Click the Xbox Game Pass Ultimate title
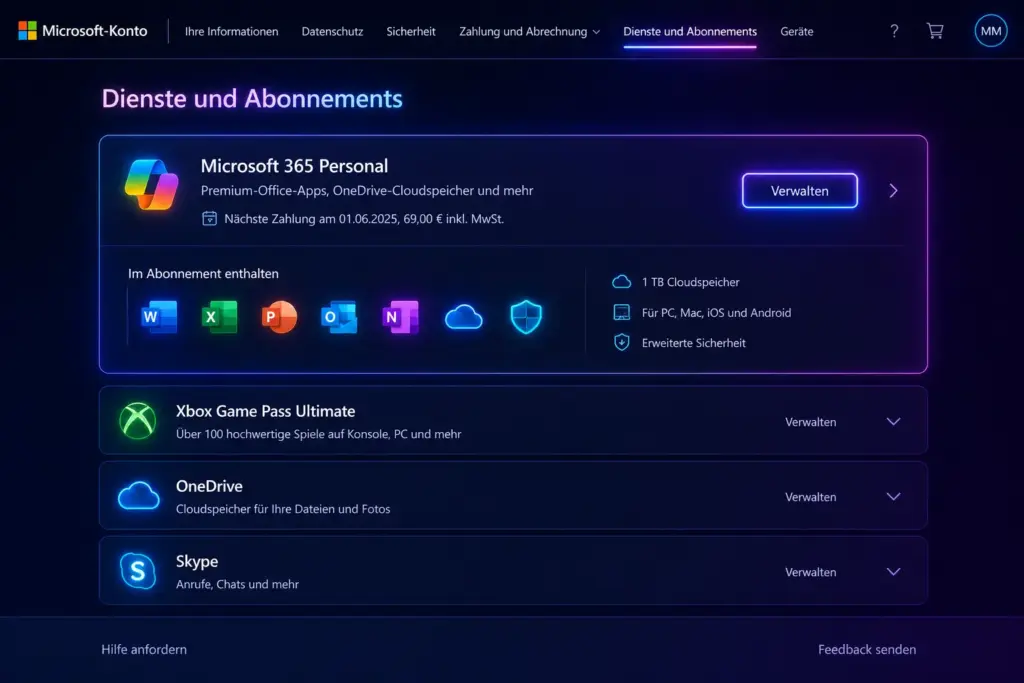 [x=265, y=411]
